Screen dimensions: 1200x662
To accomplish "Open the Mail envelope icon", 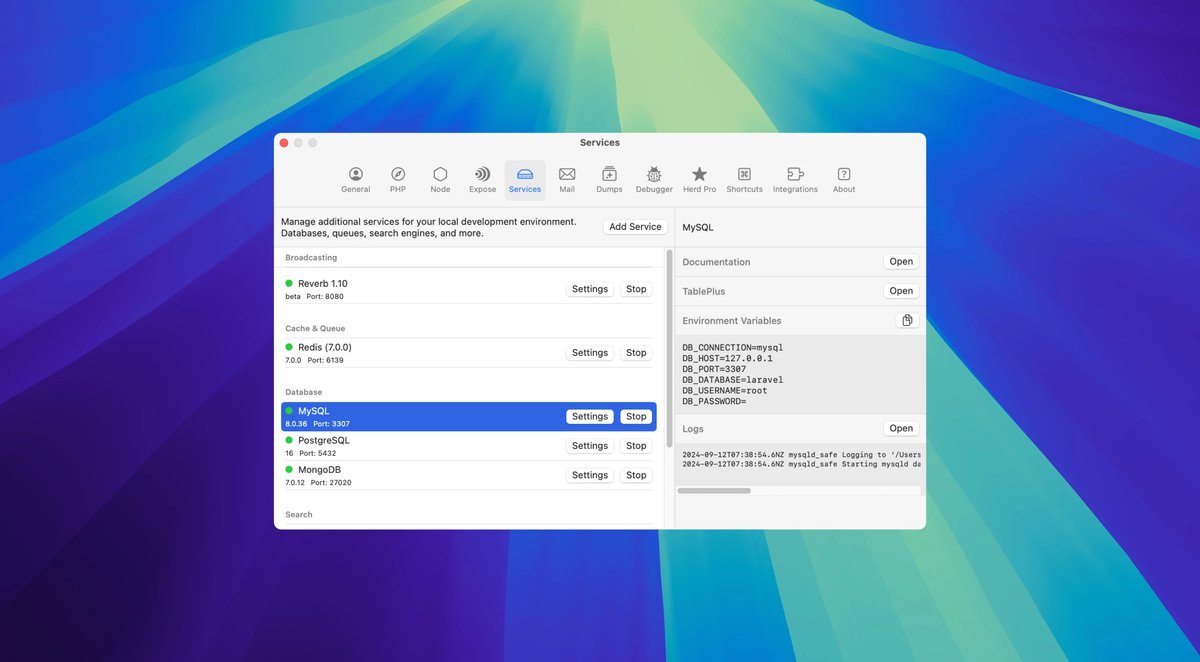I will click(x=567, y=180).
